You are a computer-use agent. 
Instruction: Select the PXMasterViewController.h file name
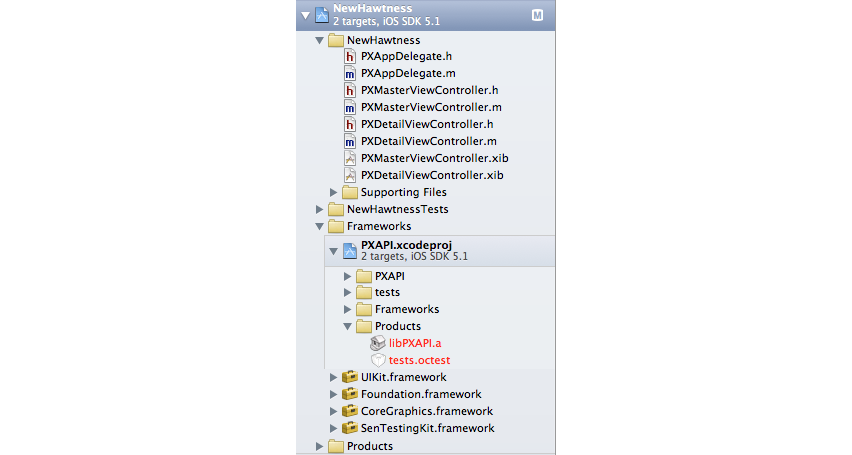pyautogui.click(x=430, y=90)
